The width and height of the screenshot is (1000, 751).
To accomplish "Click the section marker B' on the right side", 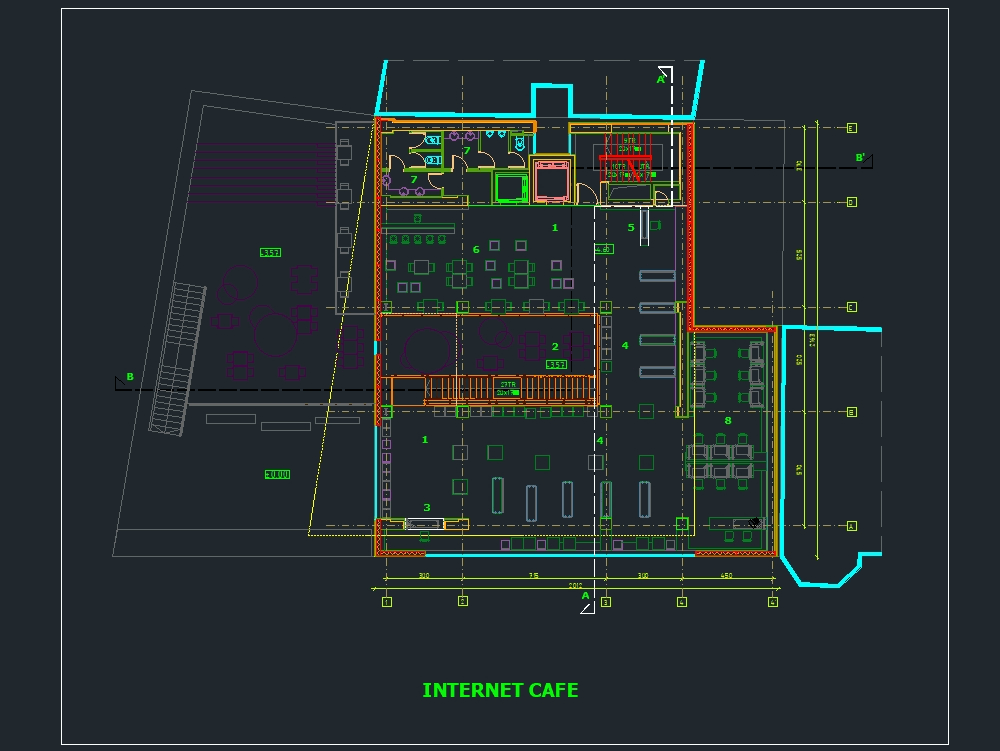I will pyautogui.click(x=862, y=158).
